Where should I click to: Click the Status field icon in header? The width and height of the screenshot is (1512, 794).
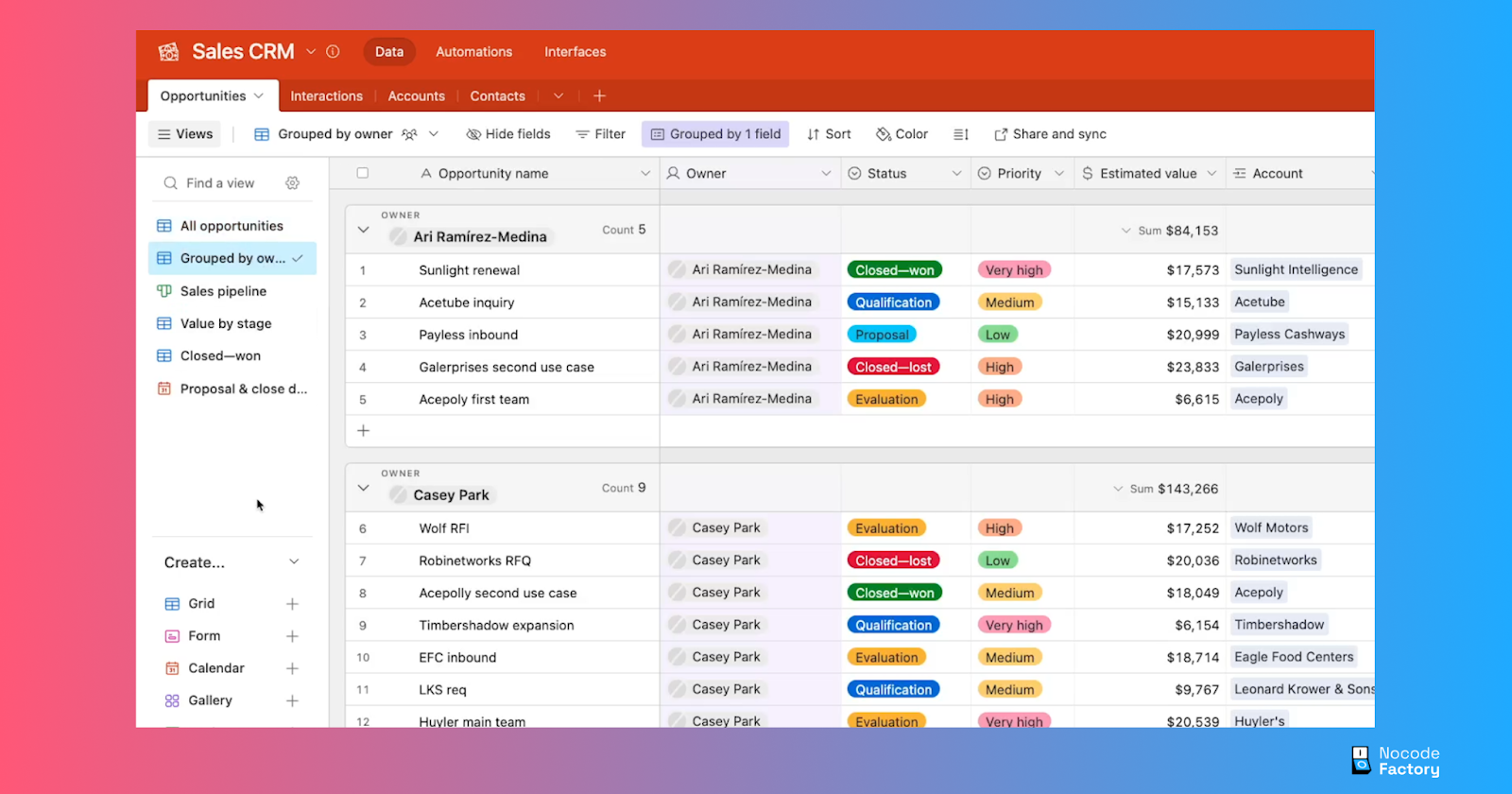pyautogui.click(x=854, y=174)
